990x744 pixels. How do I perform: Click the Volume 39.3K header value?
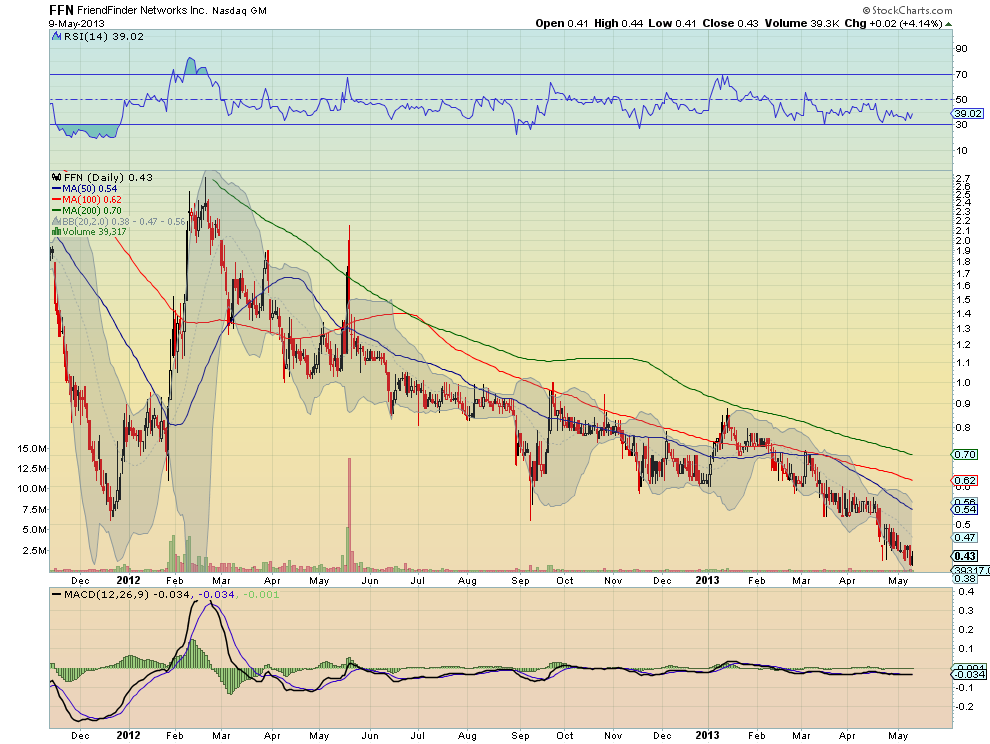coord(802,23)
